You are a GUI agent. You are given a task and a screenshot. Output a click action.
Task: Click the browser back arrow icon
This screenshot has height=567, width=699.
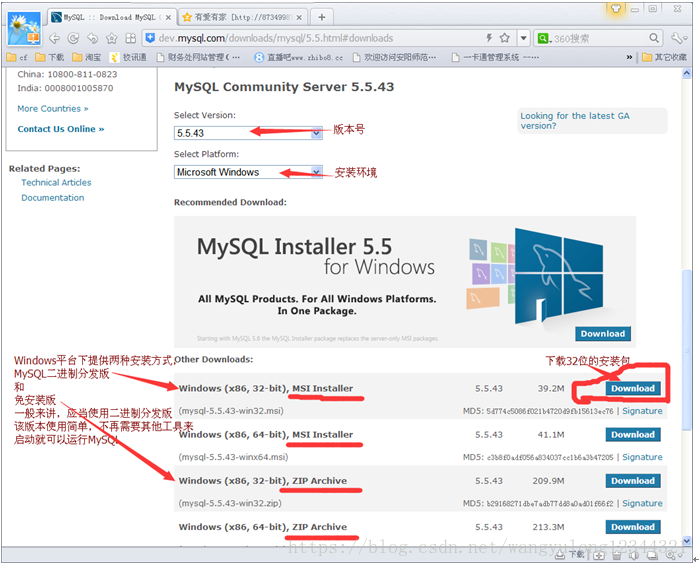point(54,38)
